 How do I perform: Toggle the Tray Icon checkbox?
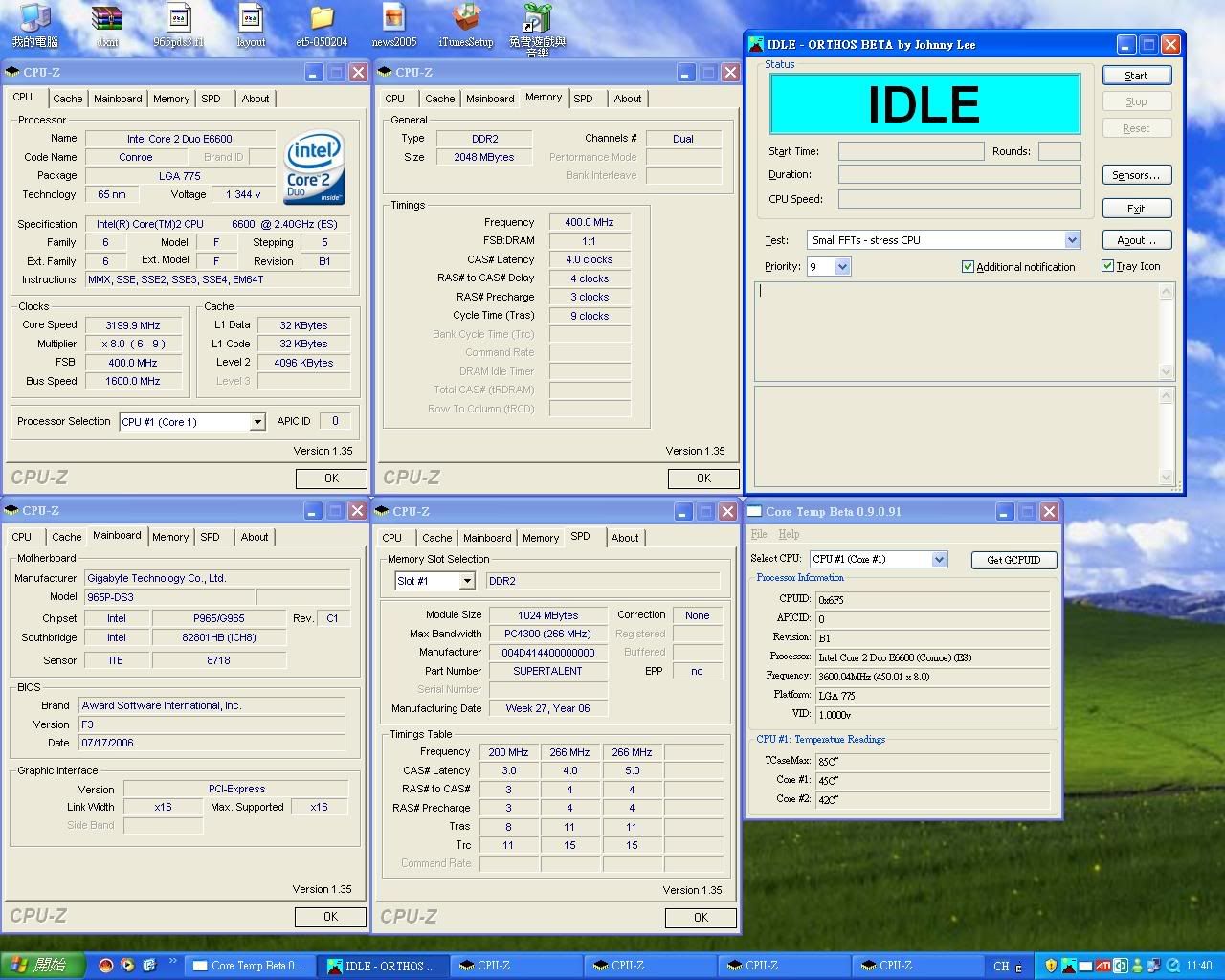[1107, 266]
